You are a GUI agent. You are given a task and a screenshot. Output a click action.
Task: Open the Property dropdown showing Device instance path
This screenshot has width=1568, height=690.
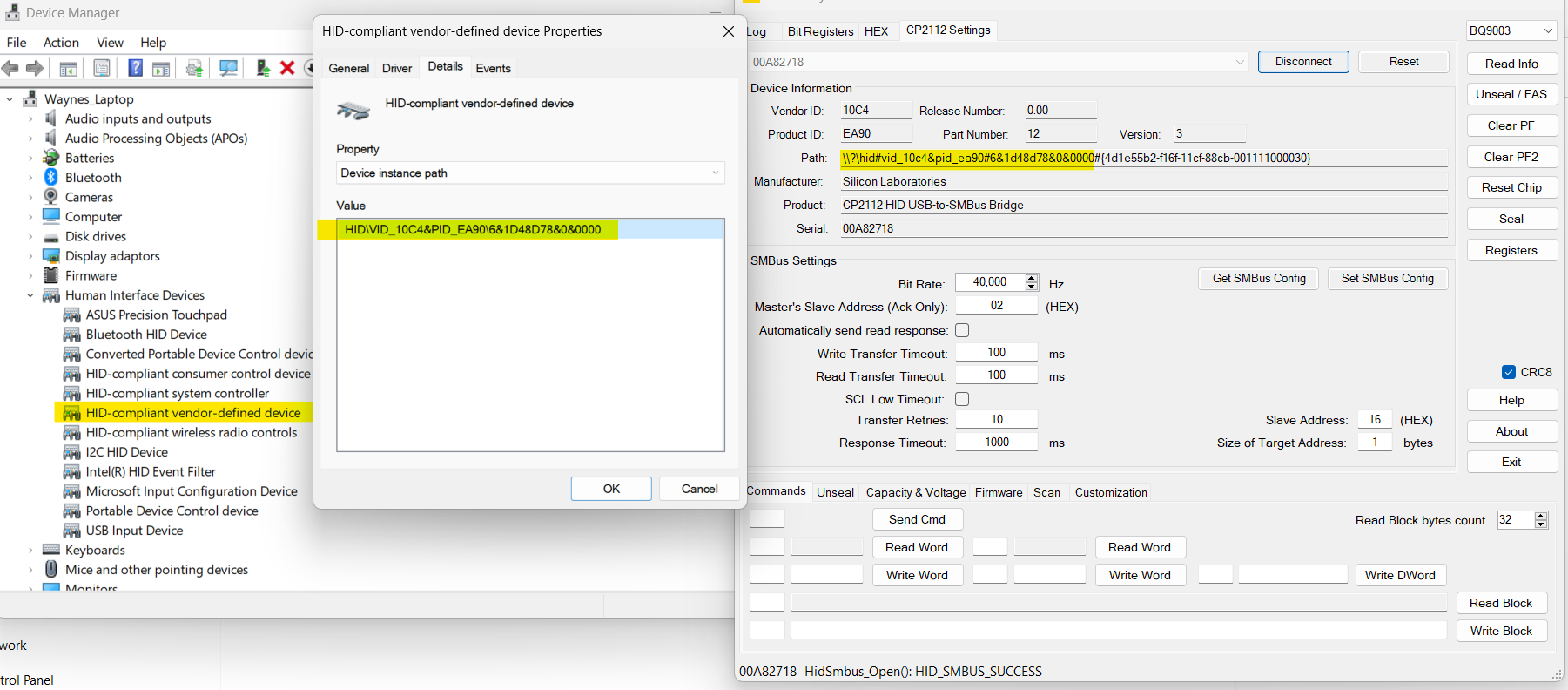(529, 172)
